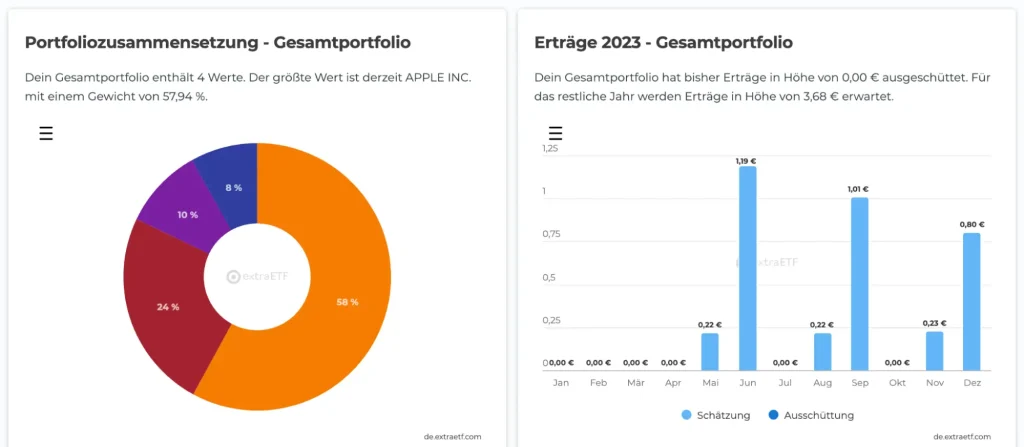Click the extraETF logo in donut center
Image resolution: width=1024 pixels, height=447 pixels.
pyautogui.click(x=256, y=277)
